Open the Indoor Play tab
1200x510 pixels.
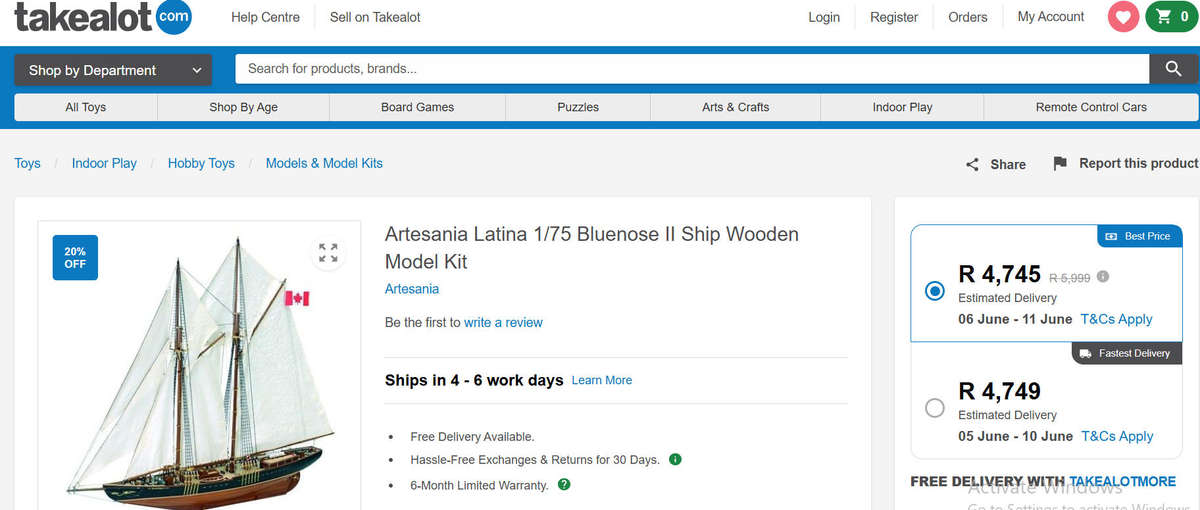tap(902, 107)
